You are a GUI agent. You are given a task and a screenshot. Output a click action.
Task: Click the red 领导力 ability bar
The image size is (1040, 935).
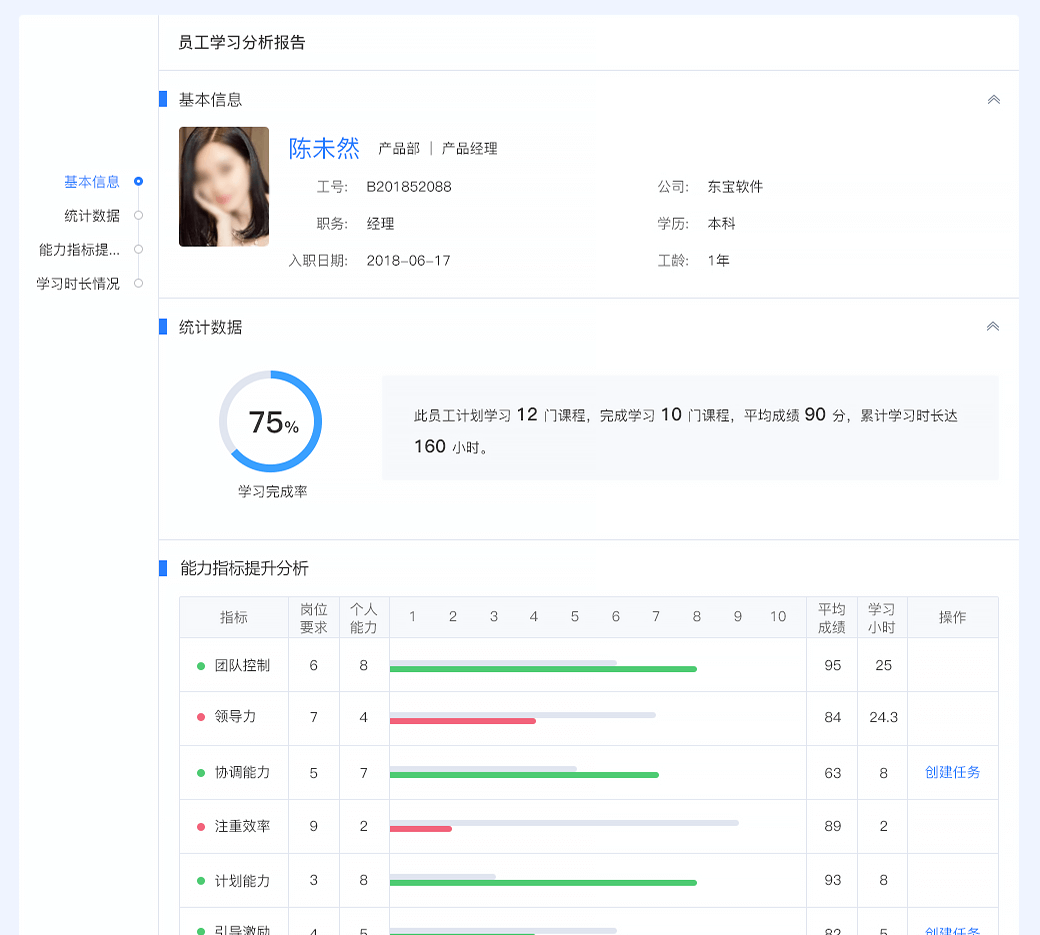tap(462, 721)
